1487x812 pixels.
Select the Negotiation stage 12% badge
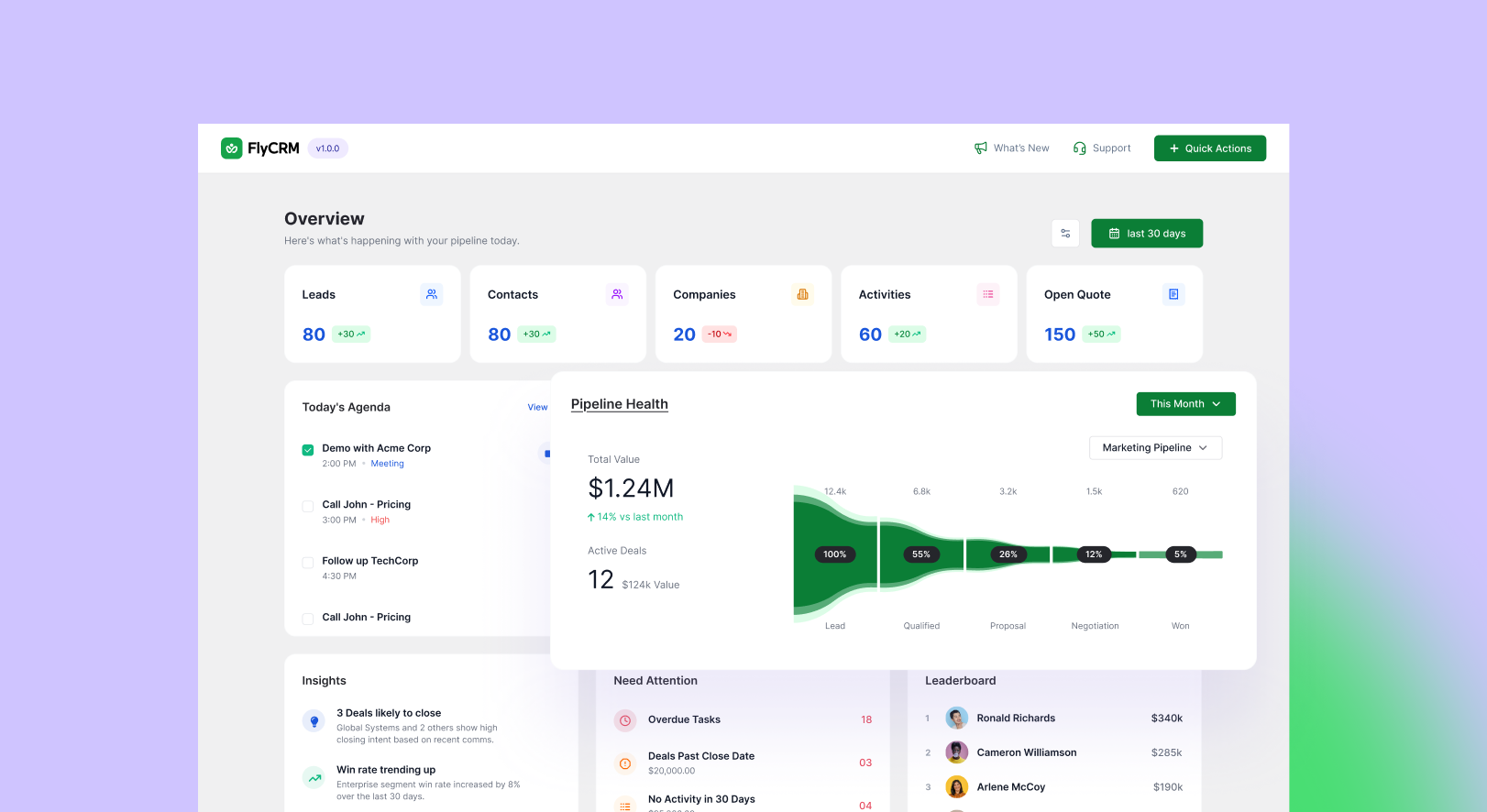click(1095, 554)
